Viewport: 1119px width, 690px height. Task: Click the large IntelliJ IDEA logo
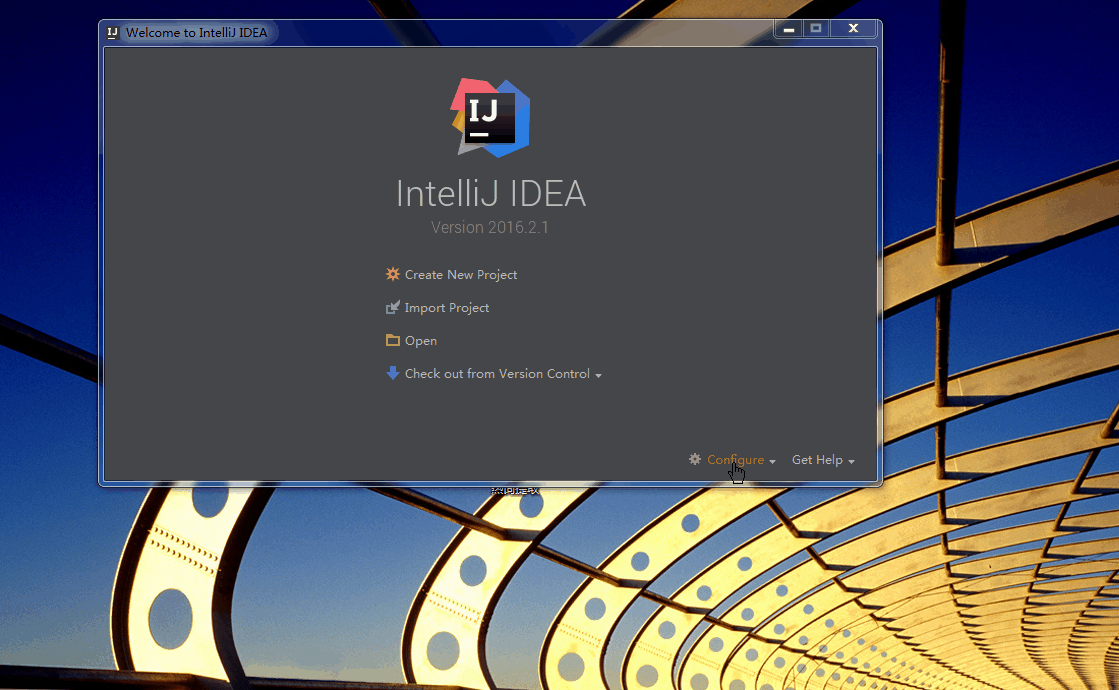(x=490, y=117)
